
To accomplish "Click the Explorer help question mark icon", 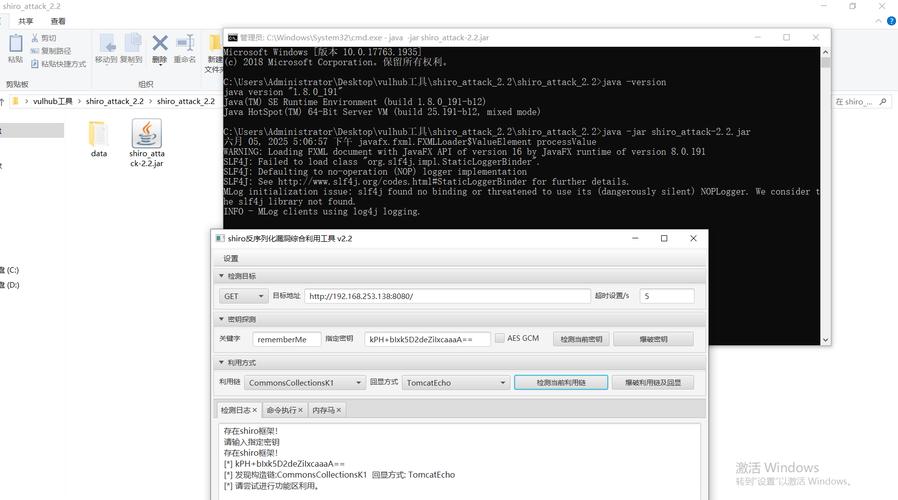I will tap(891, 21).
